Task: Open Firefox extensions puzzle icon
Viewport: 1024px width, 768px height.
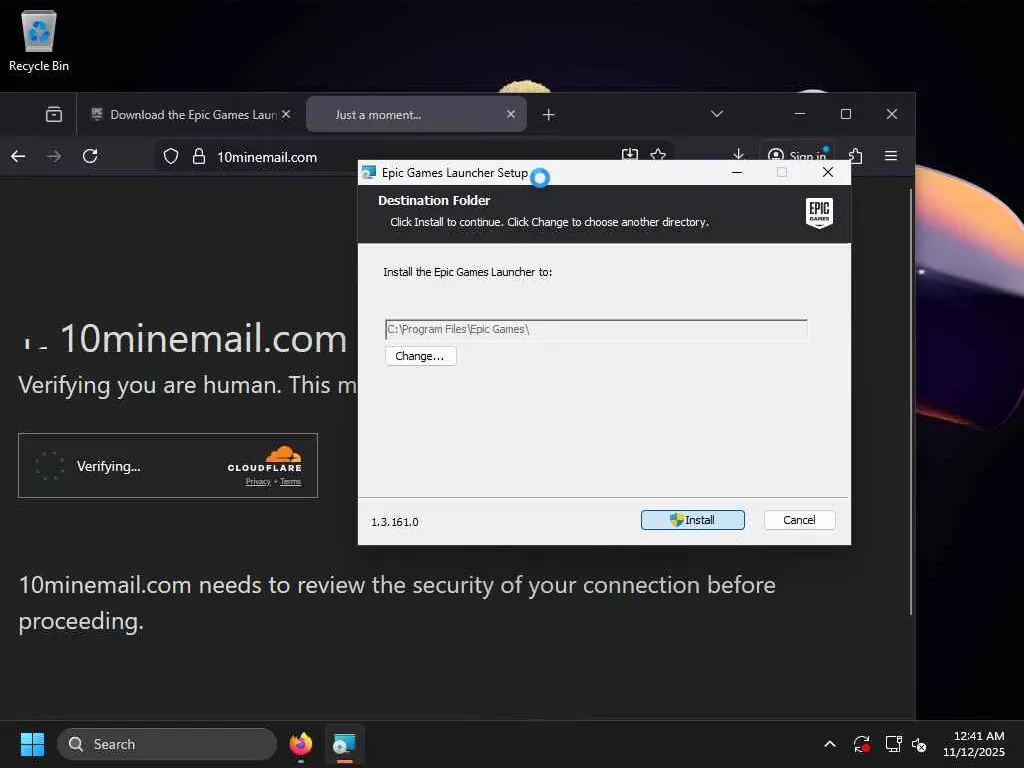Action: 856,155
